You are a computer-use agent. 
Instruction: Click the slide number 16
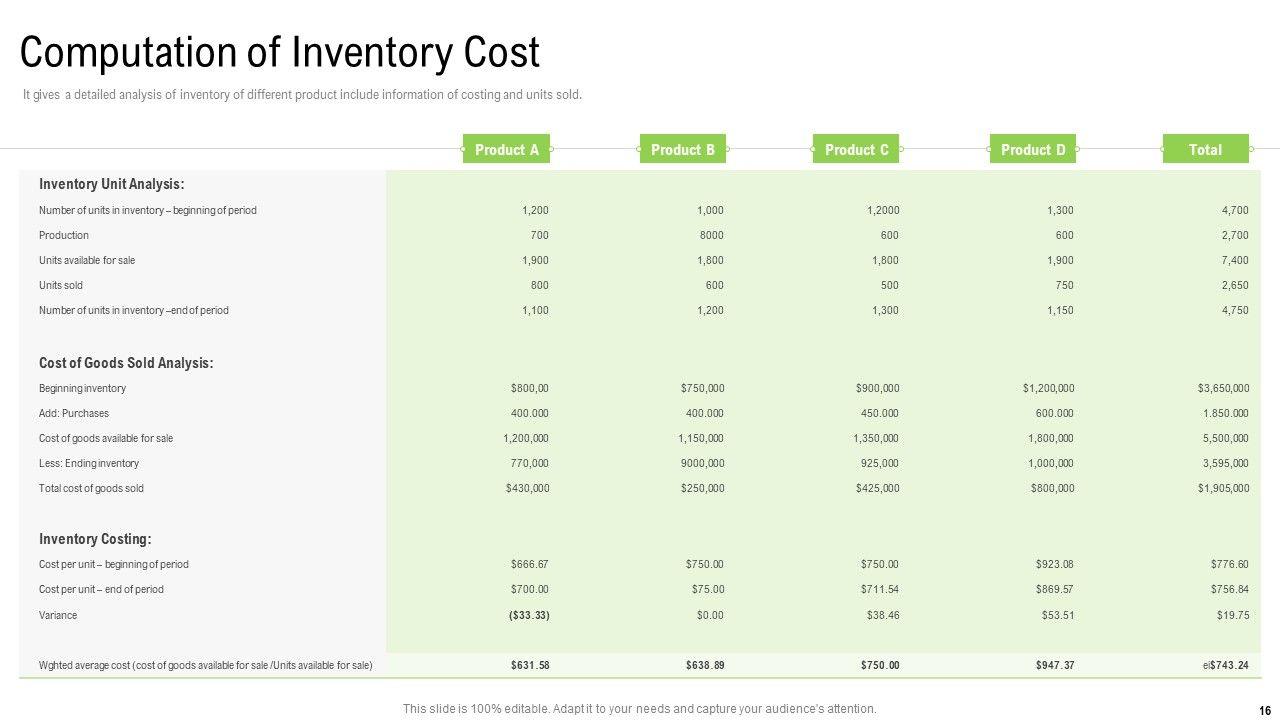[x=1265, y=710]
